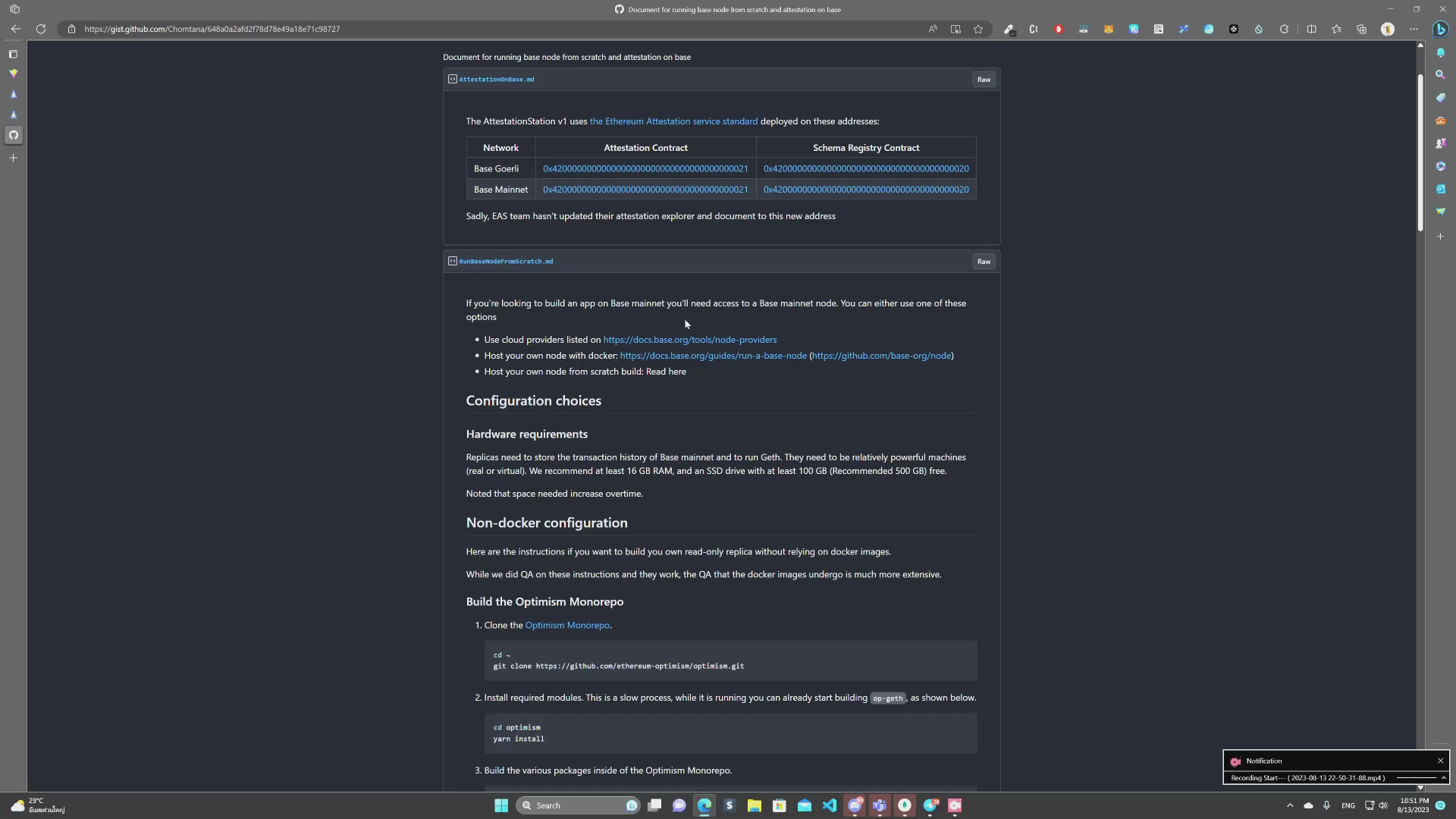The height and width of the screenshot is (819, 1456).
Task: Select the GitHub vertical tab
Action: [14, 135]
